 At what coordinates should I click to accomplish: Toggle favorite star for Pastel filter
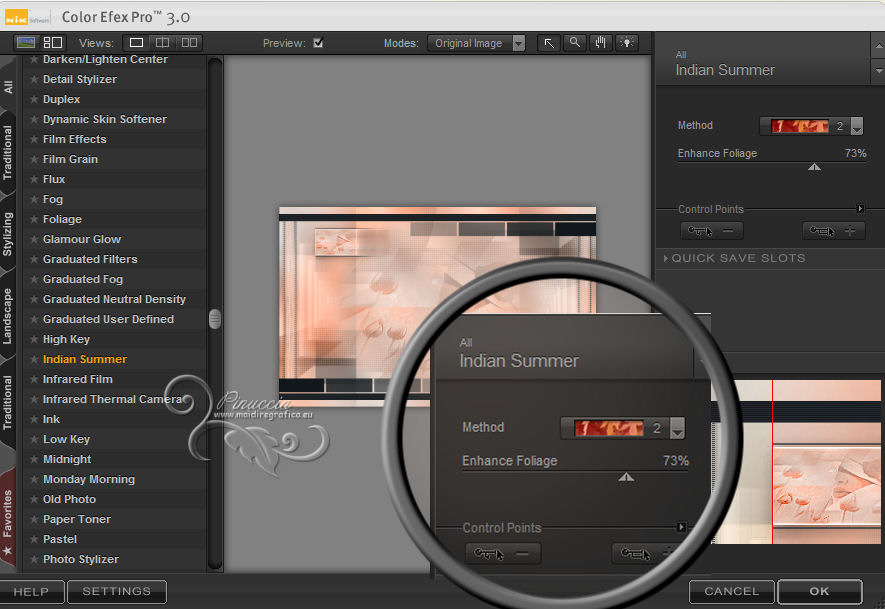coord(34,539)
